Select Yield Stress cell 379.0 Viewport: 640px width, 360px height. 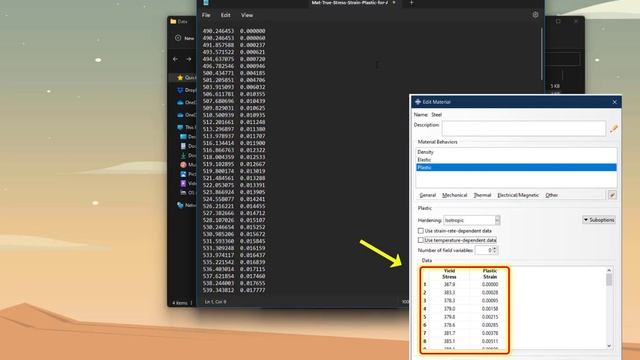pyautogui.click(x=449, y=309)
